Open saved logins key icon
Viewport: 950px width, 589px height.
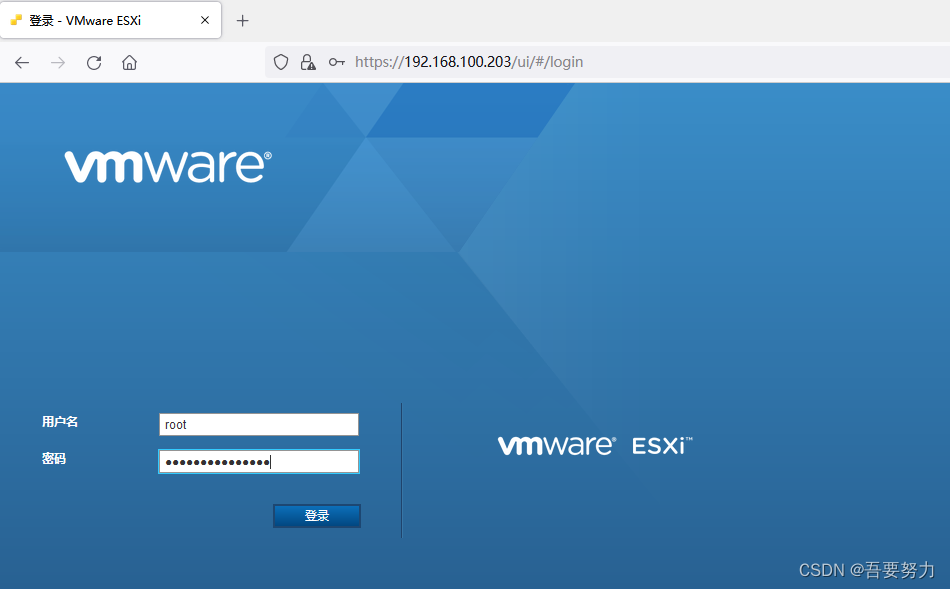point(337,62)
